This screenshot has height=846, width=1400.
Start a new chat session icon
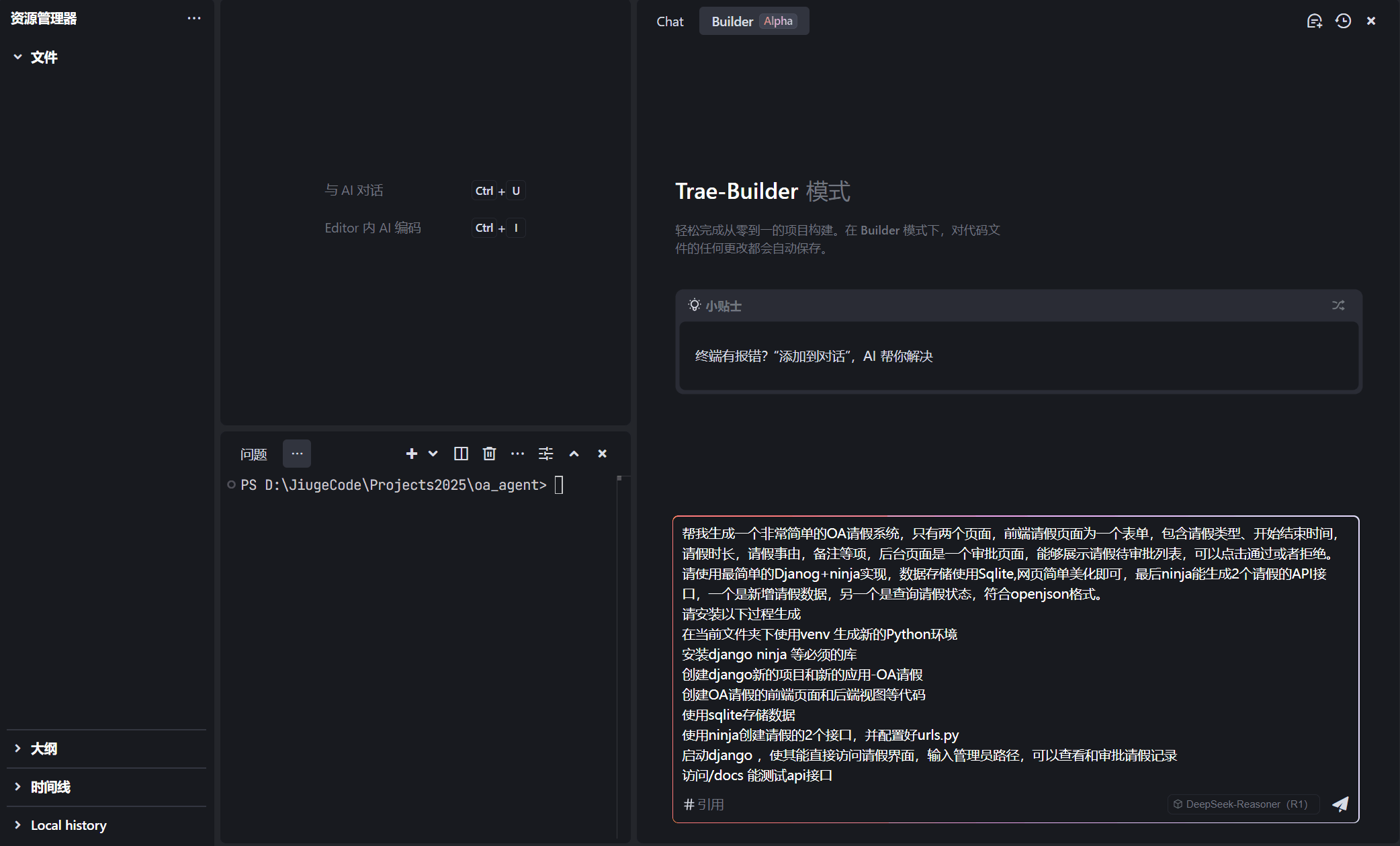pos(1314,22)
